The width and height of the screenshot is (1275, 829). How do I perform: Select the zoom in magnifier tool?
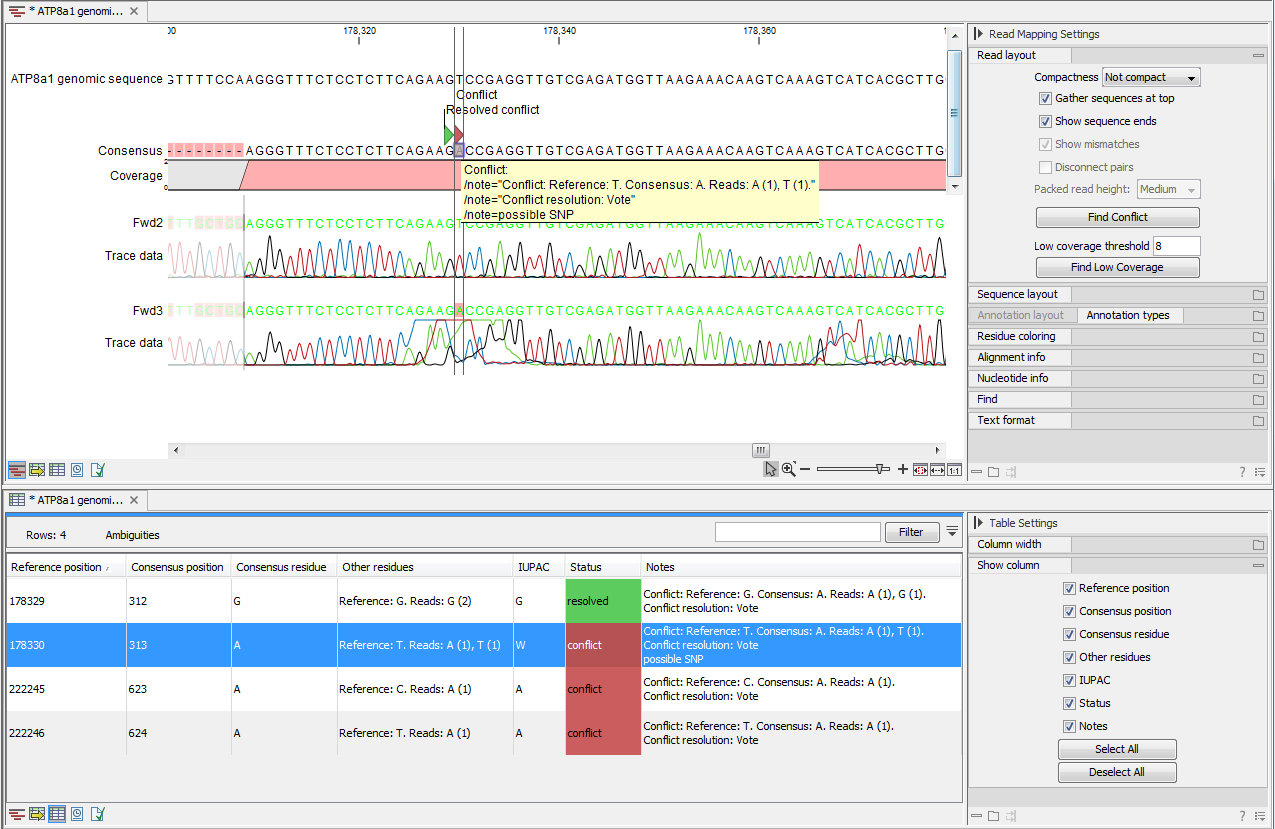pyautogui.click(x=788, y=470)
